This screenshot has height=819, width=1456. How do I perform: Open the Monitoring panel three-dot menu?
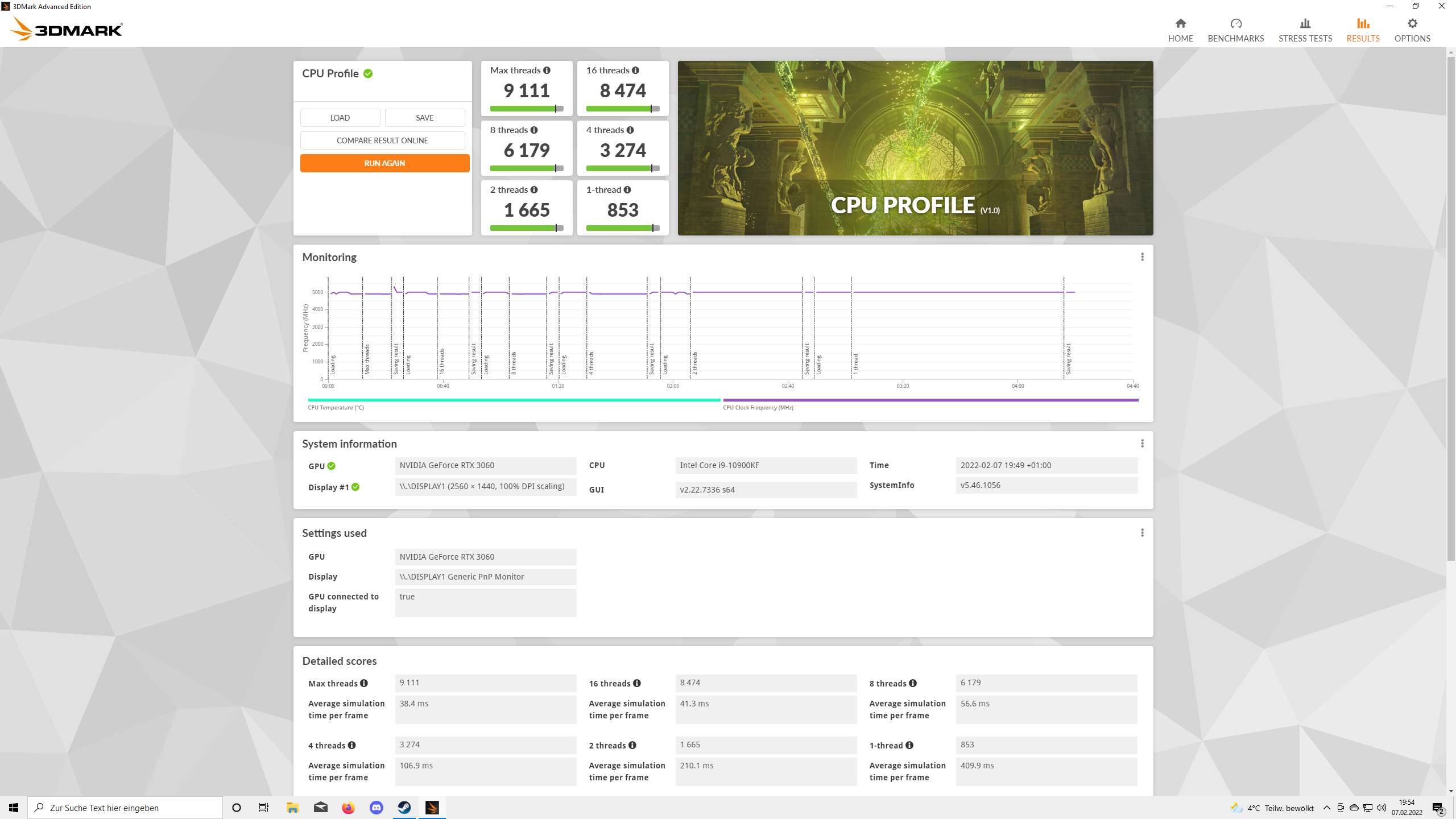[1142, 257]
